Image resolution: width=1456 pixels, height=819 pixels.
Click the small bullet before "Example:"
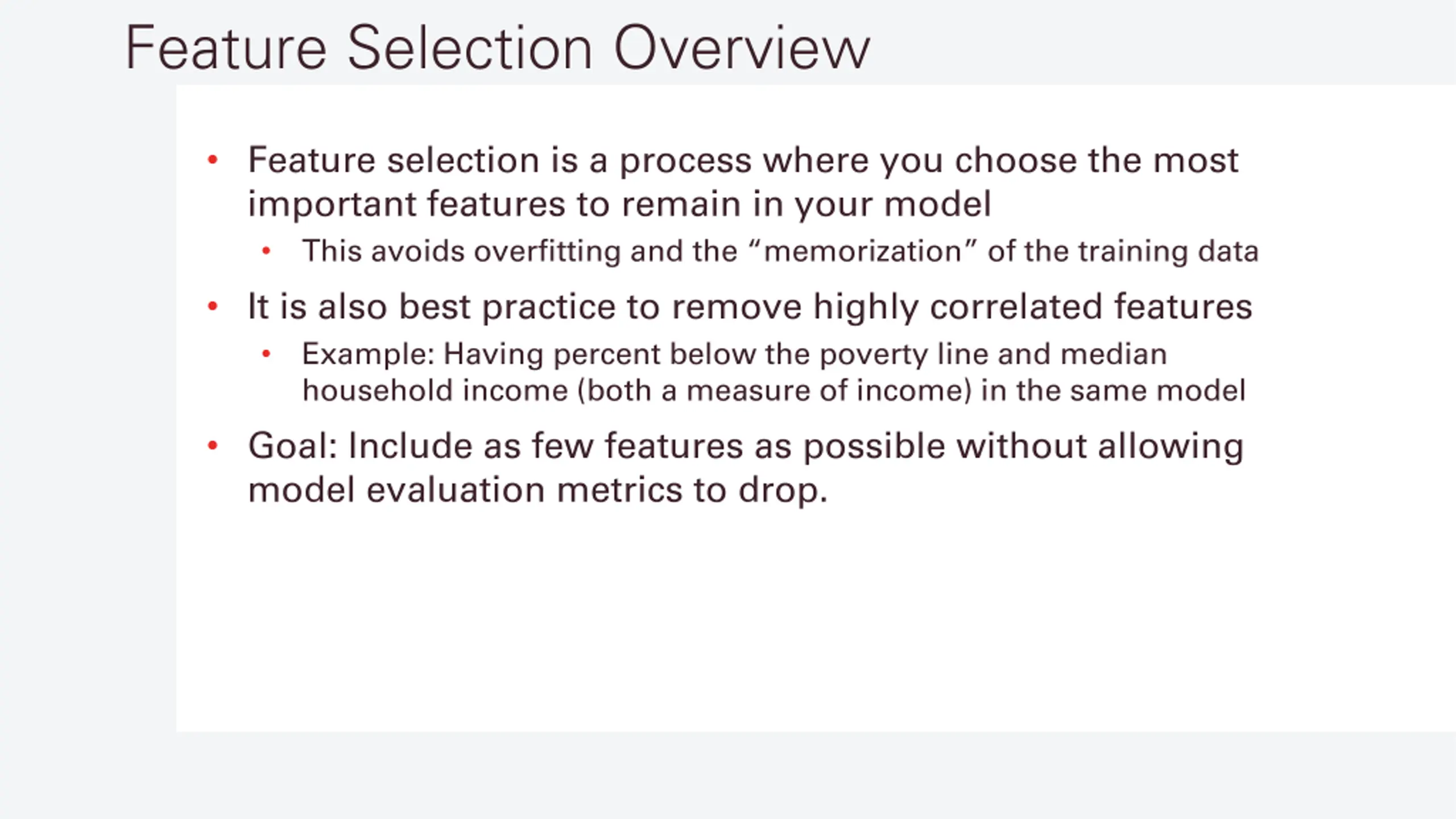click(x=266, y=354)
